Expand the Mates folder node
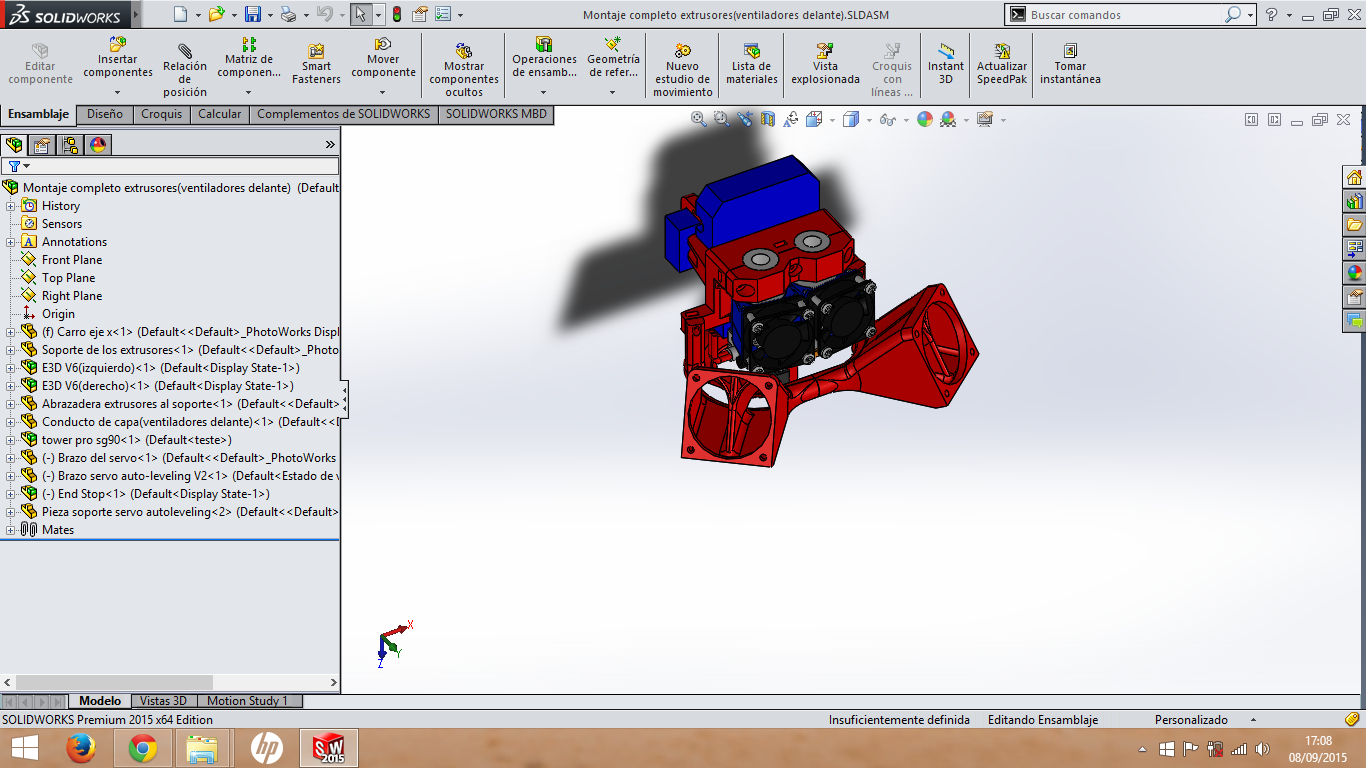Viewport: 1366px width, 768px height. pyautogui.click(x=11, y=530)
